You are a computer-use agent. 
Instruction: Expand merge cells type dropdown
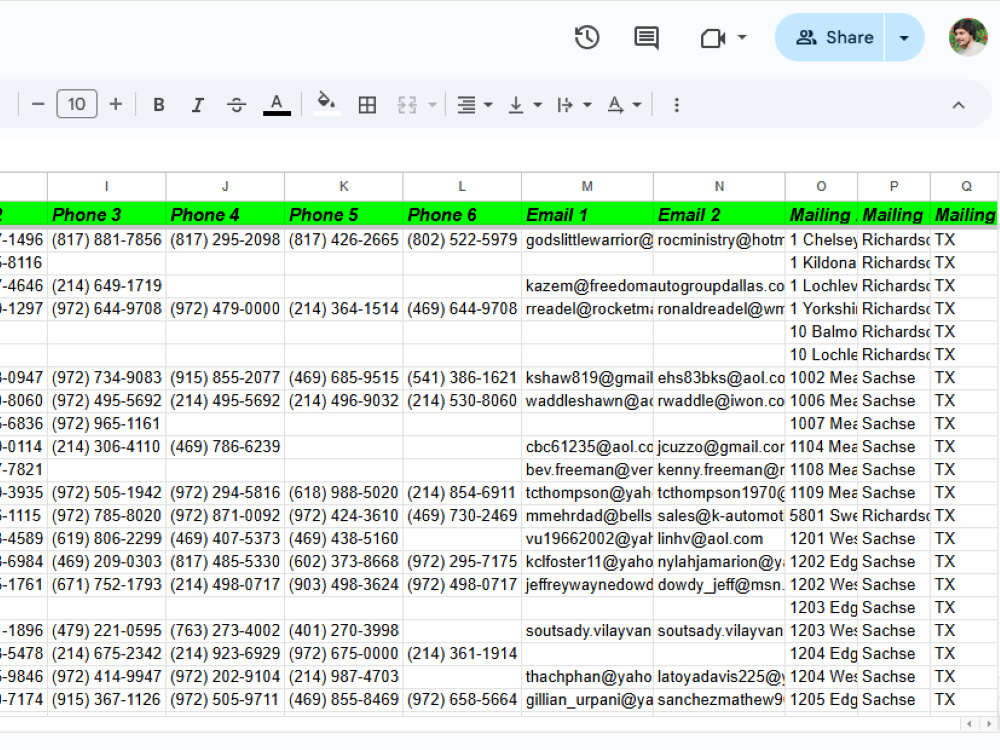(x=432, y=105)
